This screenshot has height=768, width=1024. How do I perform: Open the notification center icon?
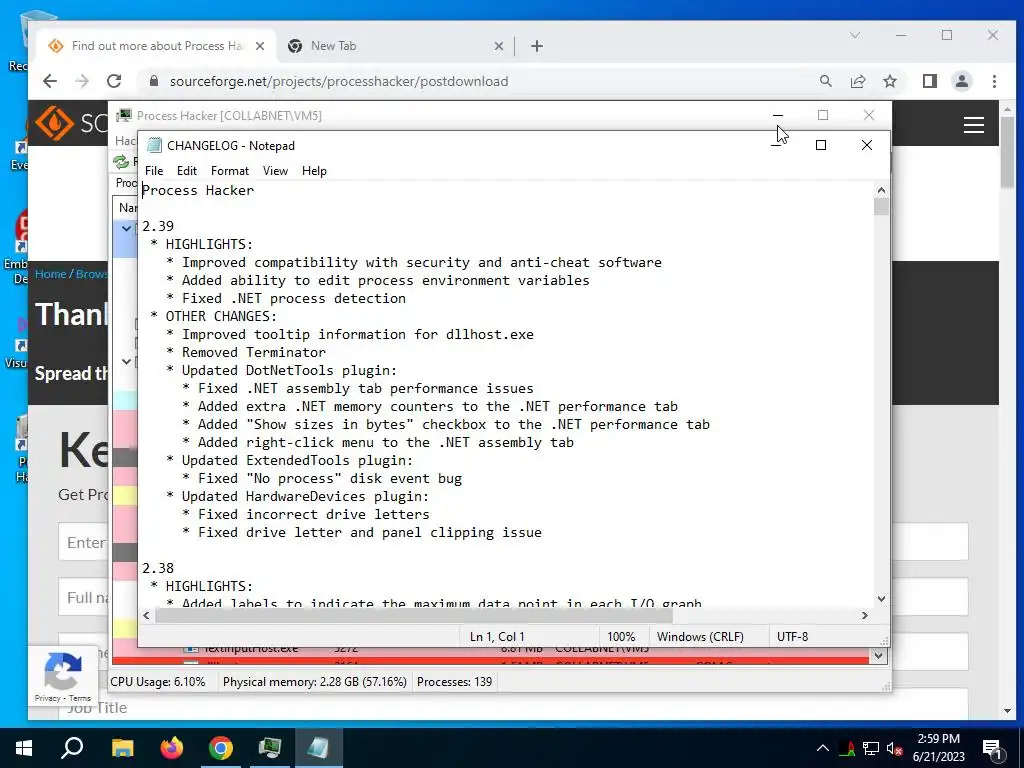pyautogui.click(x=991, y=748)
